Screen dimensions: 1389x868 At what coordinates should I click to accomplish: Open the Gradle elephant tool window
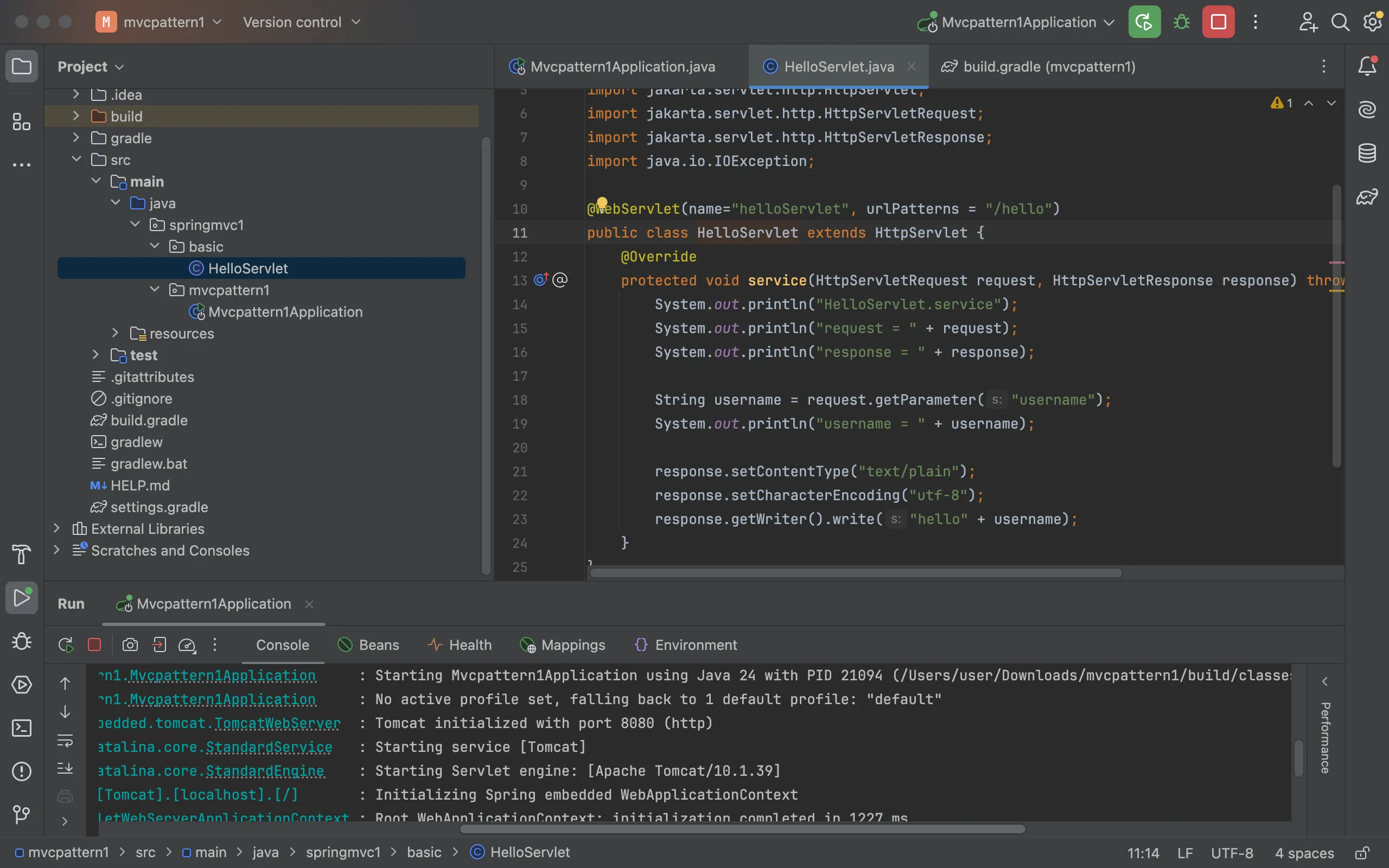1367,196
